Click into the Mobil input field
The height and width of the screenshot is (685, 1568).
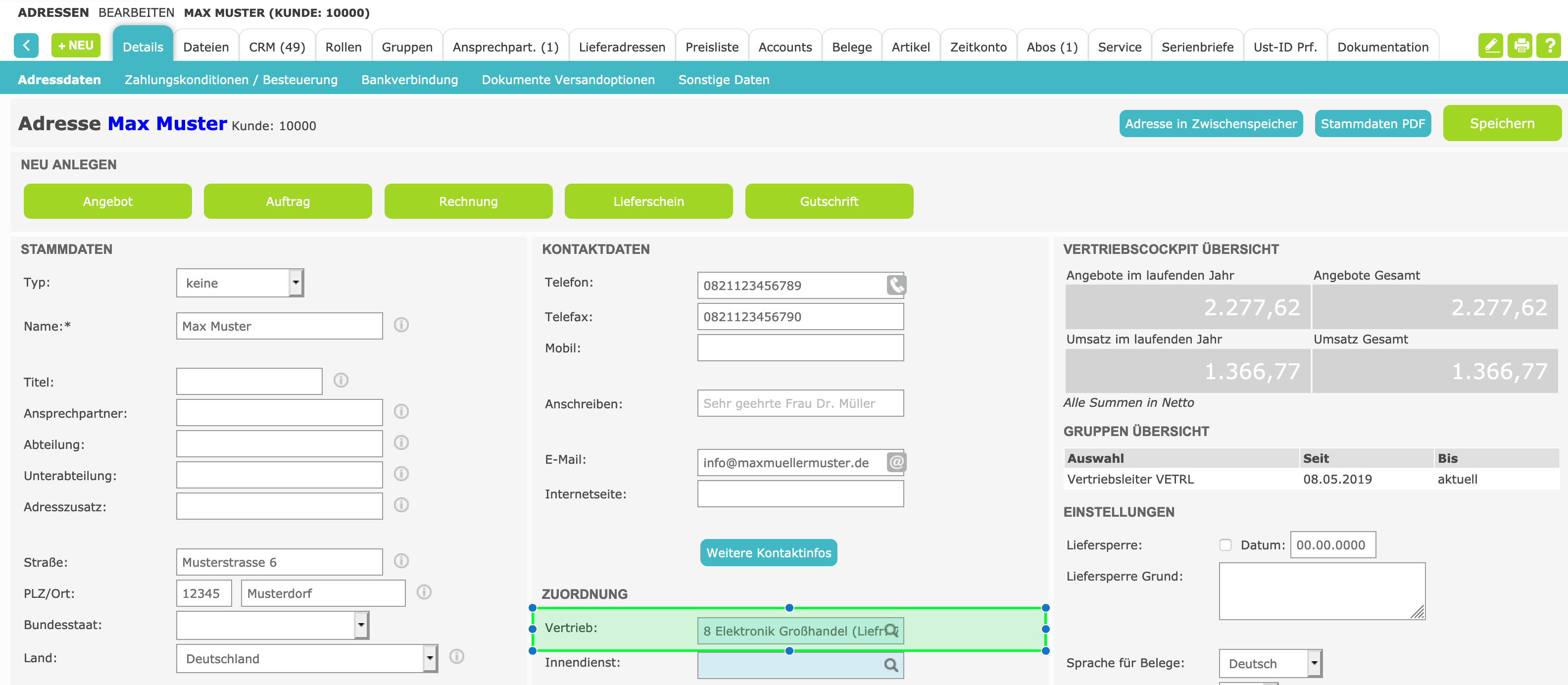(x=800, y=348)
